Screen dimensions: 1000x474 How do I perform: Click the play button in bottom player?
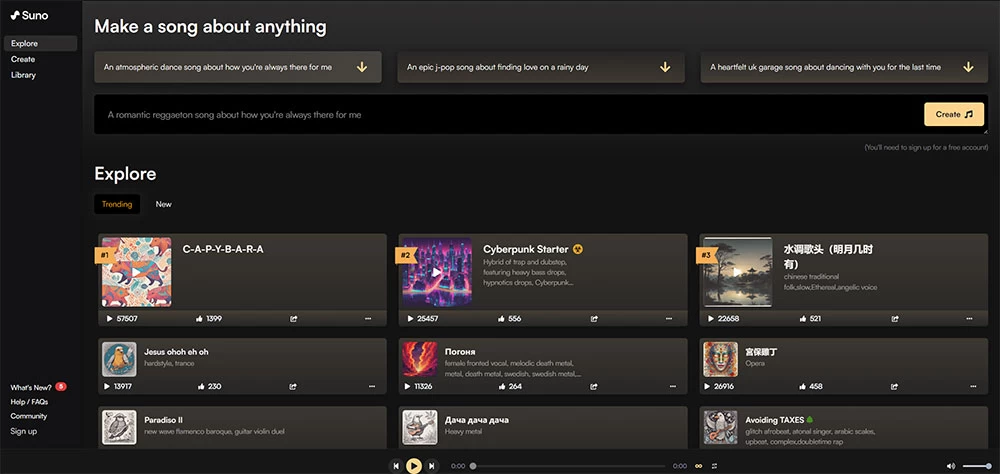point(414,465)
